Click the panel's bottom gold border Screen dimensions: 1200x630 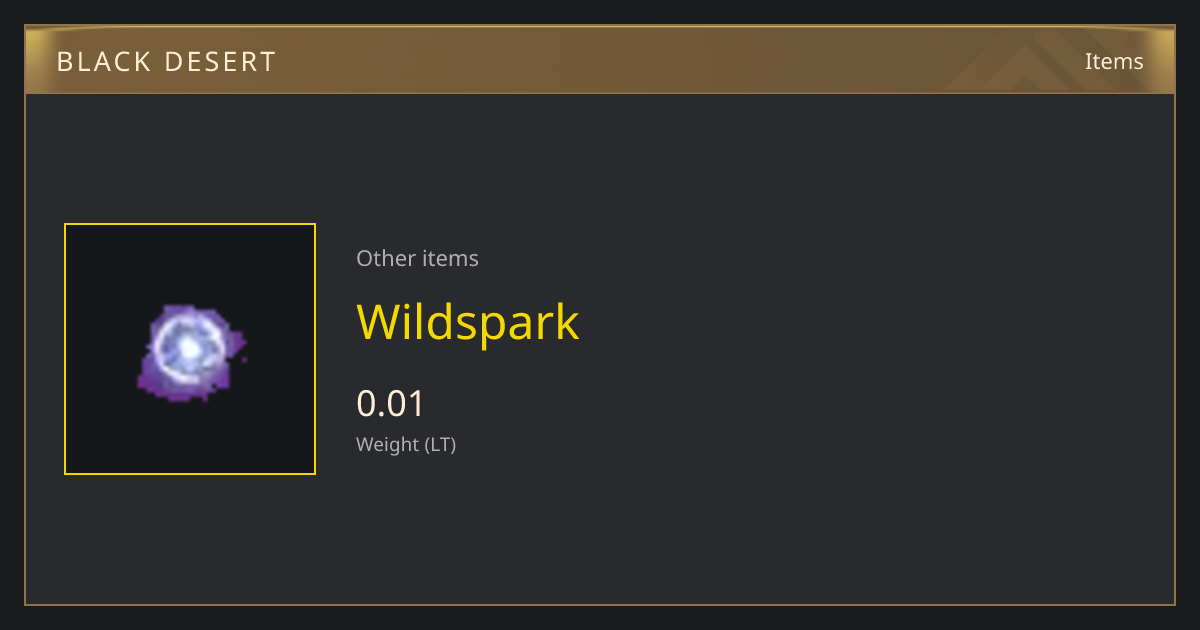pyautogui.click(x=600, y=604)
